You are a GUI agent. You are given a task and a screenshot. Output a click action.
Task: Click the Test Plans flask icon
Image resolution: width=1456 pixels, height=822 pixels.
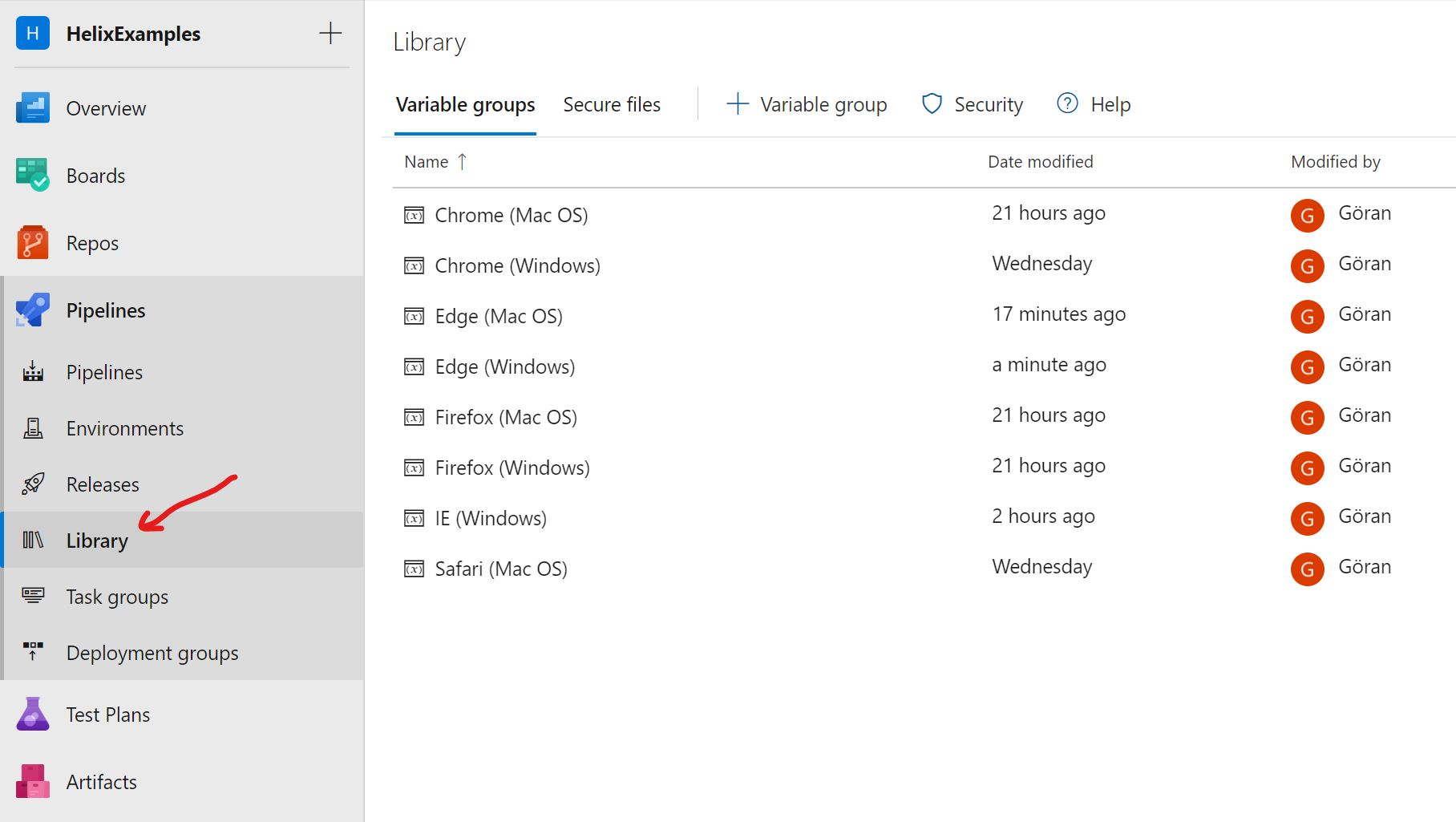tap(33, 715)
